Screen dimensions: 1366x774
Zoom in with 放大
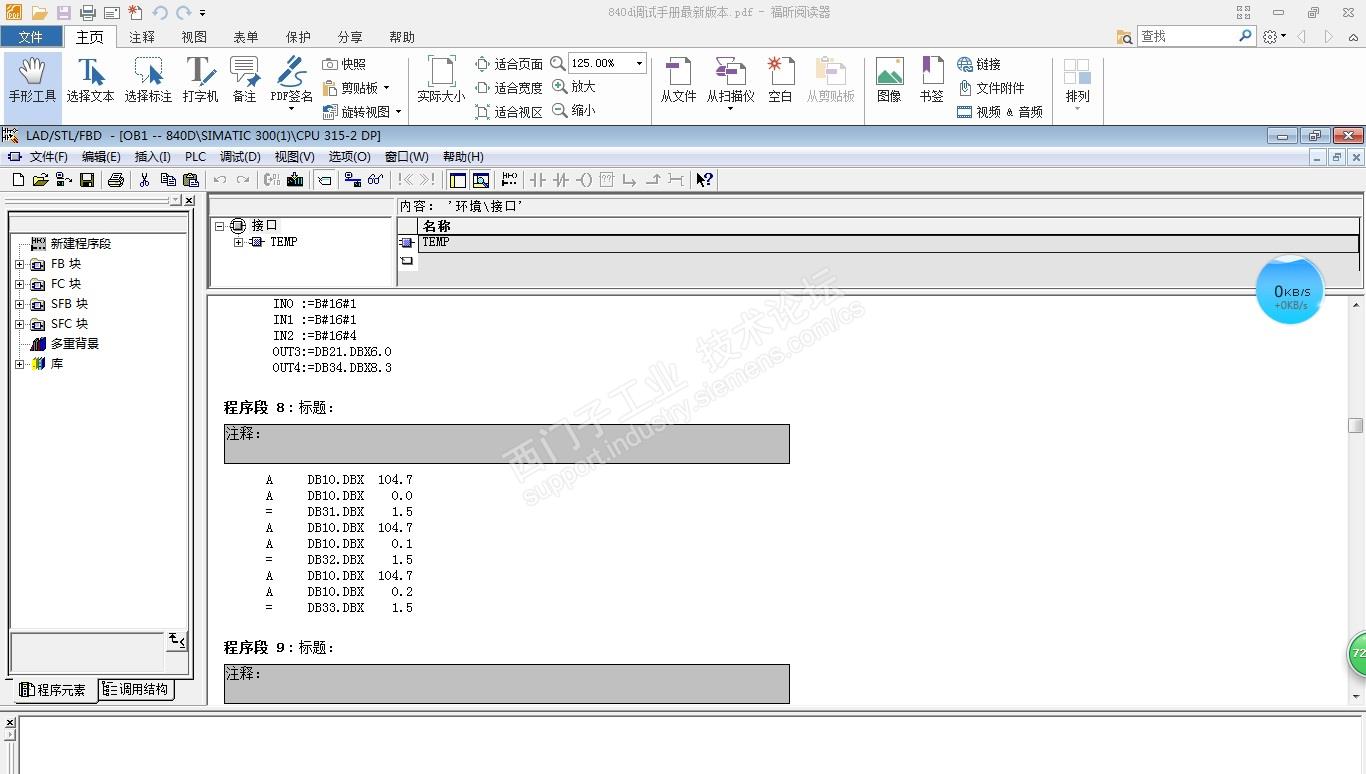574,87
